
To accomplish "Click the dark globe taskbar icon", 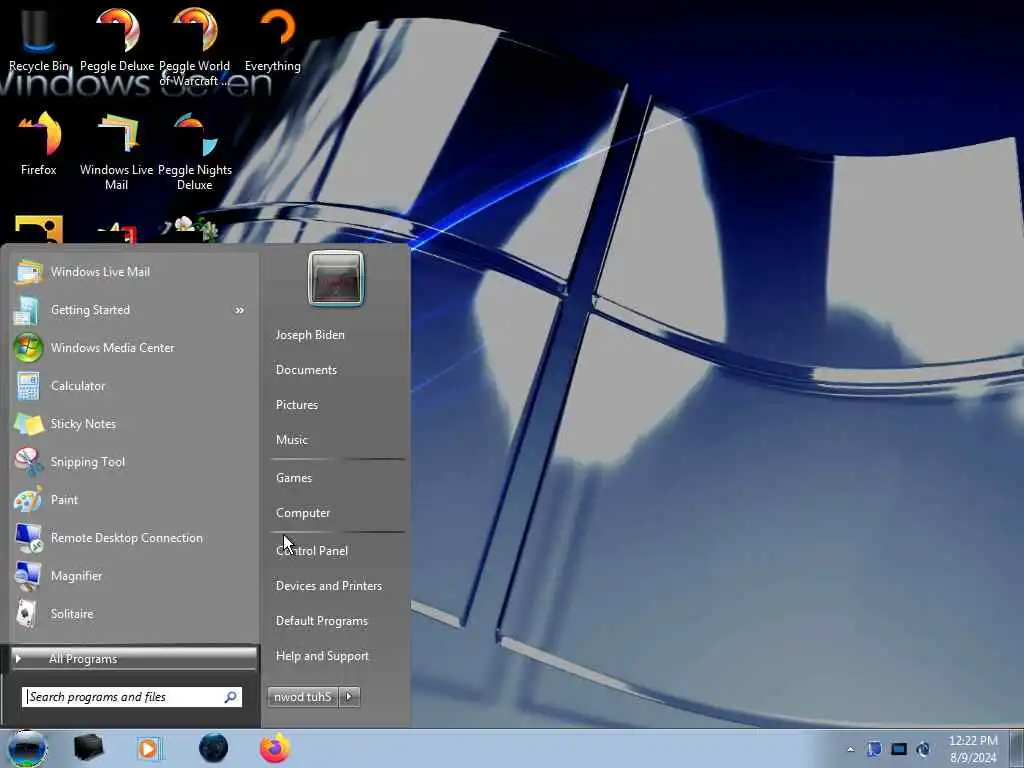I will (214, 748).
